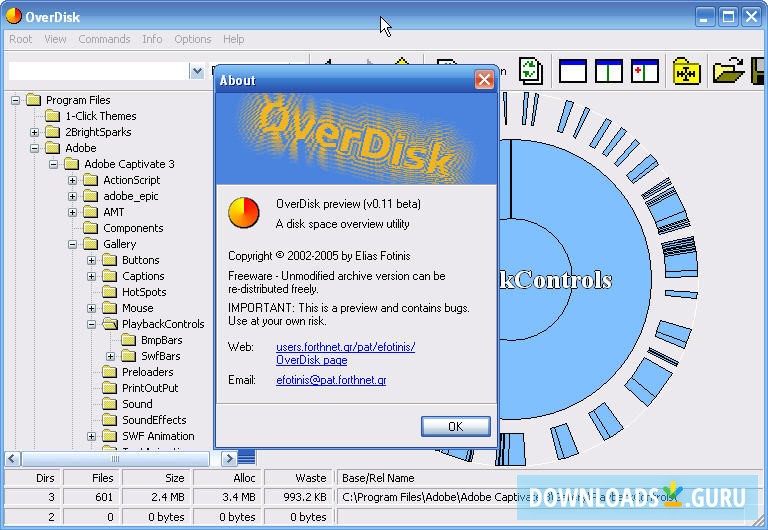Collapse the Program Files tree node

[16, 100]
